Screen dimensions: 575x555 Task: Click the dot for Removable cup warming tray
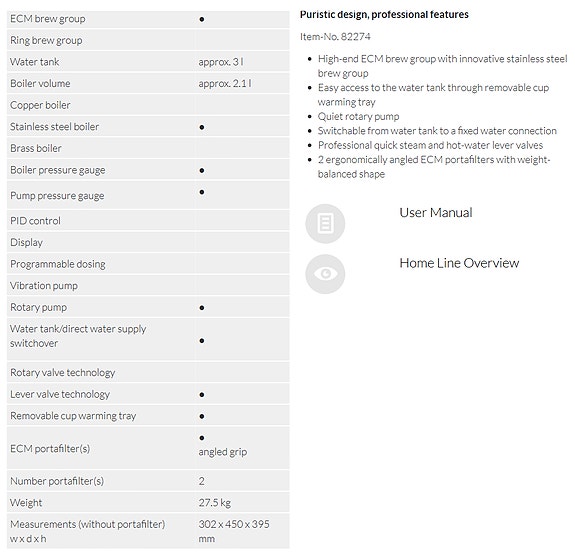click(202, 416)
